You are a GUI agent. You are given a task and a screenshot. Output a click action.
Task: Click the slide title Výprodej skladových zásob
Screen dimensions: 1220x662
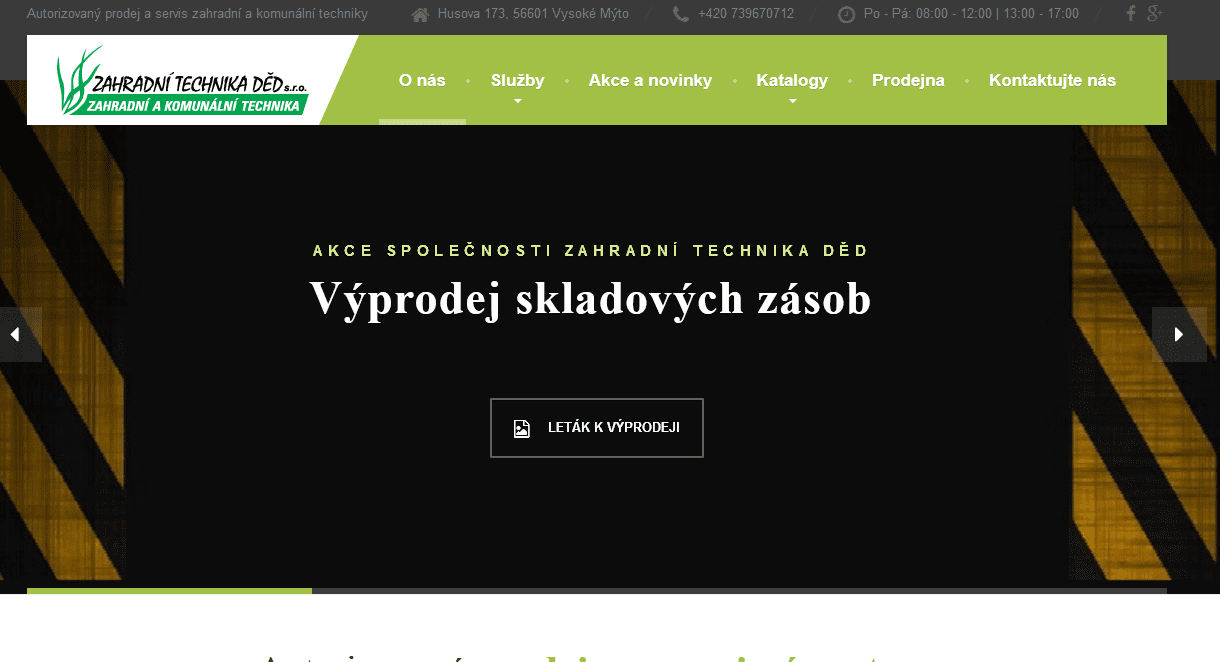[590, 298]
